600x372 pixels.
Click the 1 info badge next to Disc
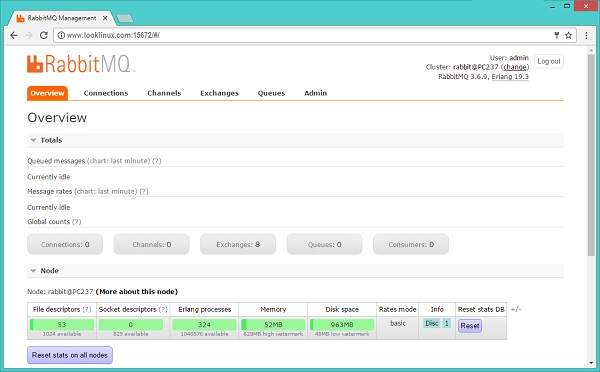(x=447, y=323)
